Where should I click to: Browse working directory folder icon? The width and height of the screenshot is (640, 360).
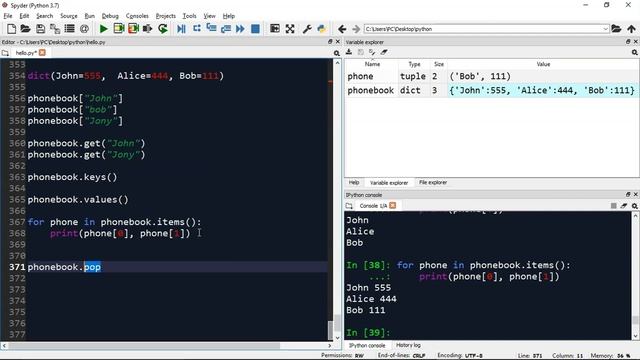616,29
